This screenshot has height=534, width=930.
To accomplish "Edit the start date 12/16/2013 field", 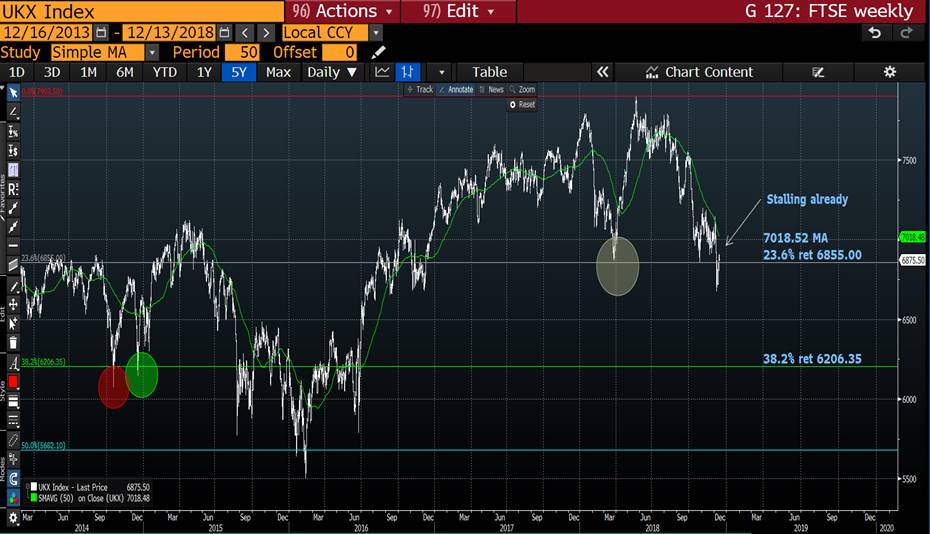I will coord(47,33).
